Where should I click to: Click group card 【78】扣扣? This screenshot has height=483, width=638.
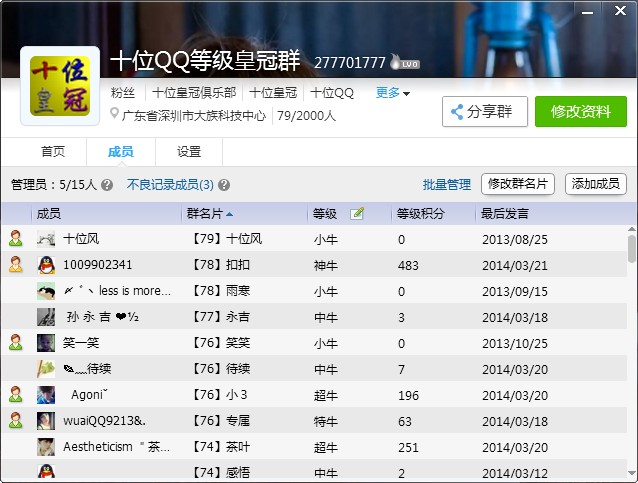click(x=221, y=264)
